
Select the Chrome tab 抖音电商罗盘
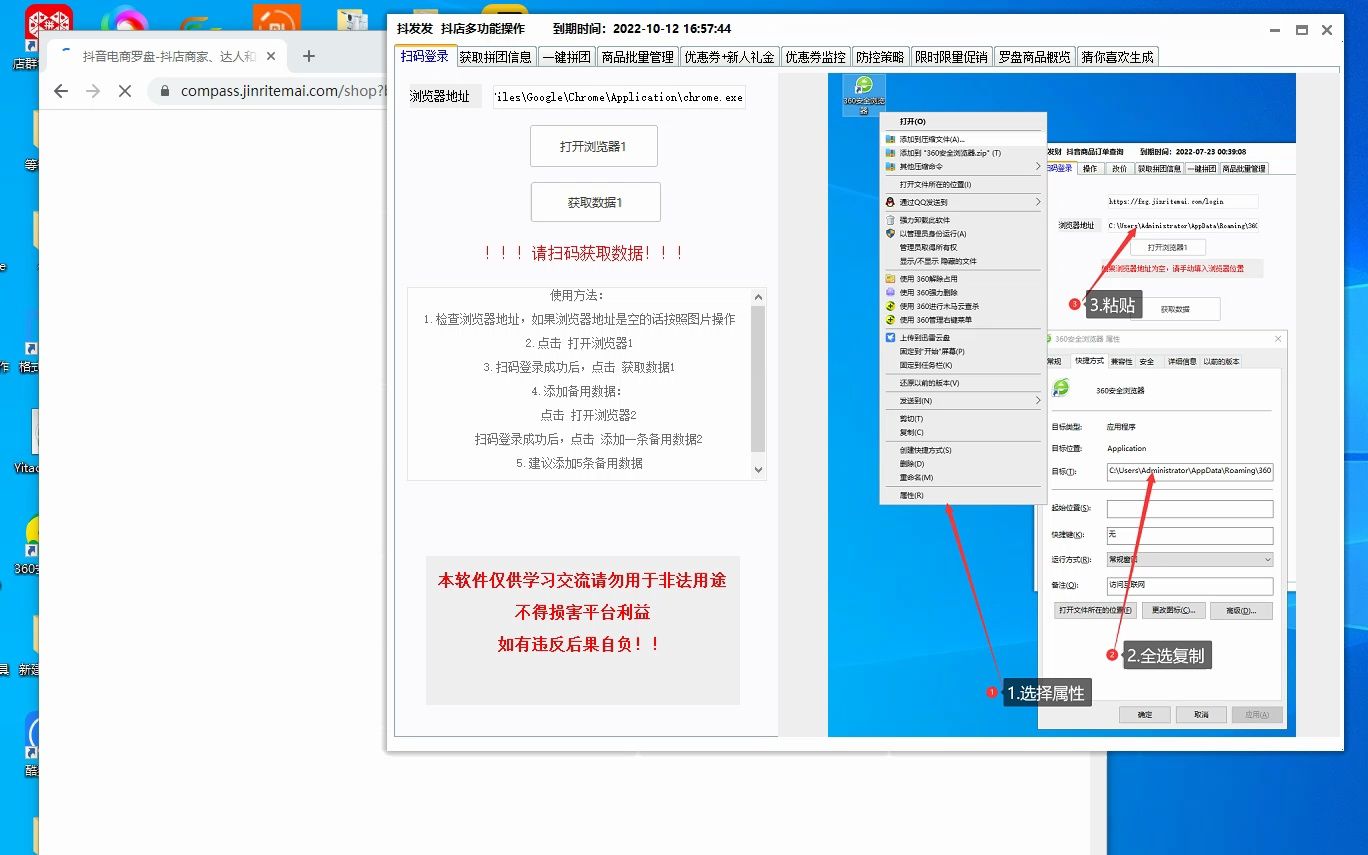pos(168,57)
